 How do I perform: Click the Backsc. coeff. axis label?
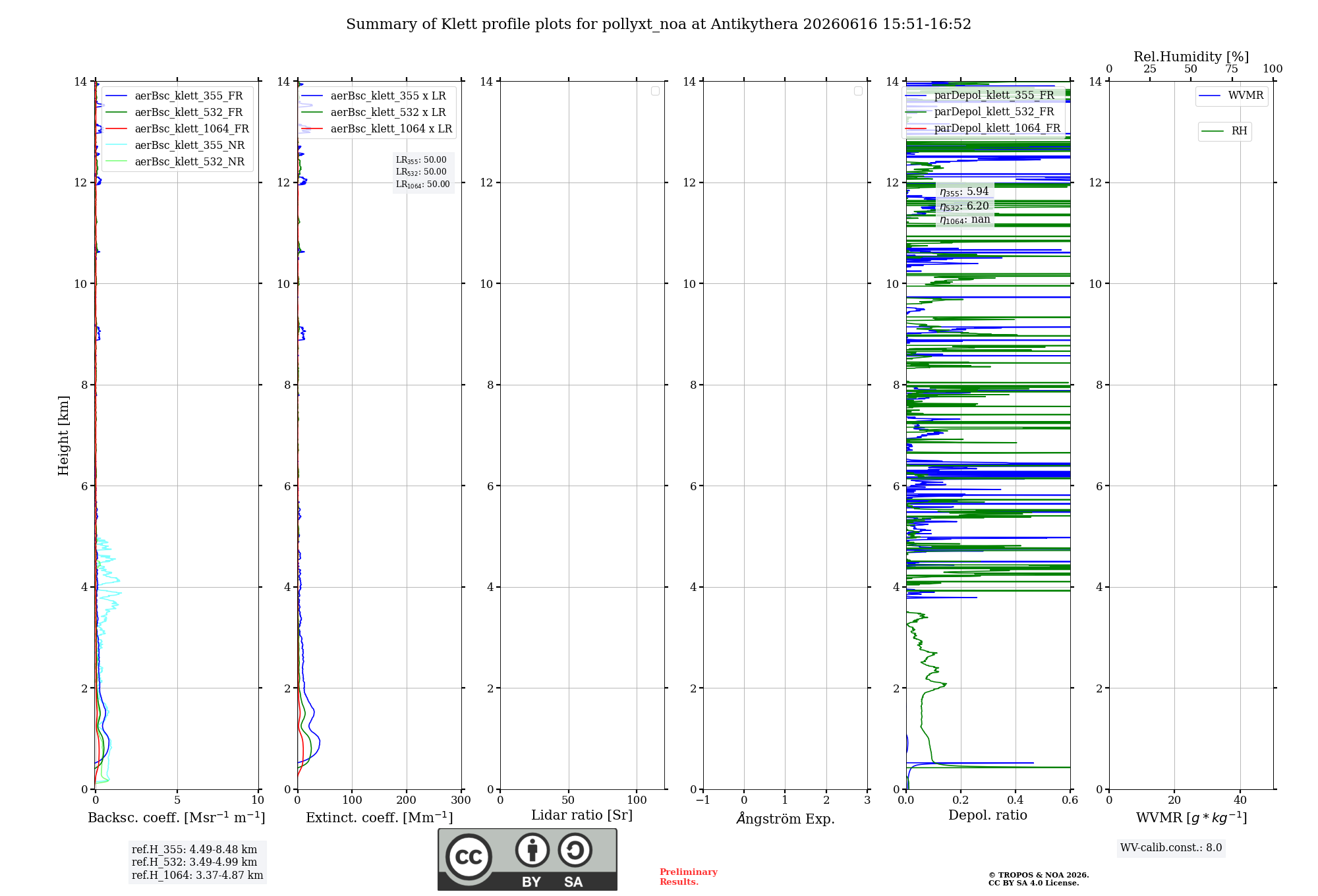(x=177, y=818)
